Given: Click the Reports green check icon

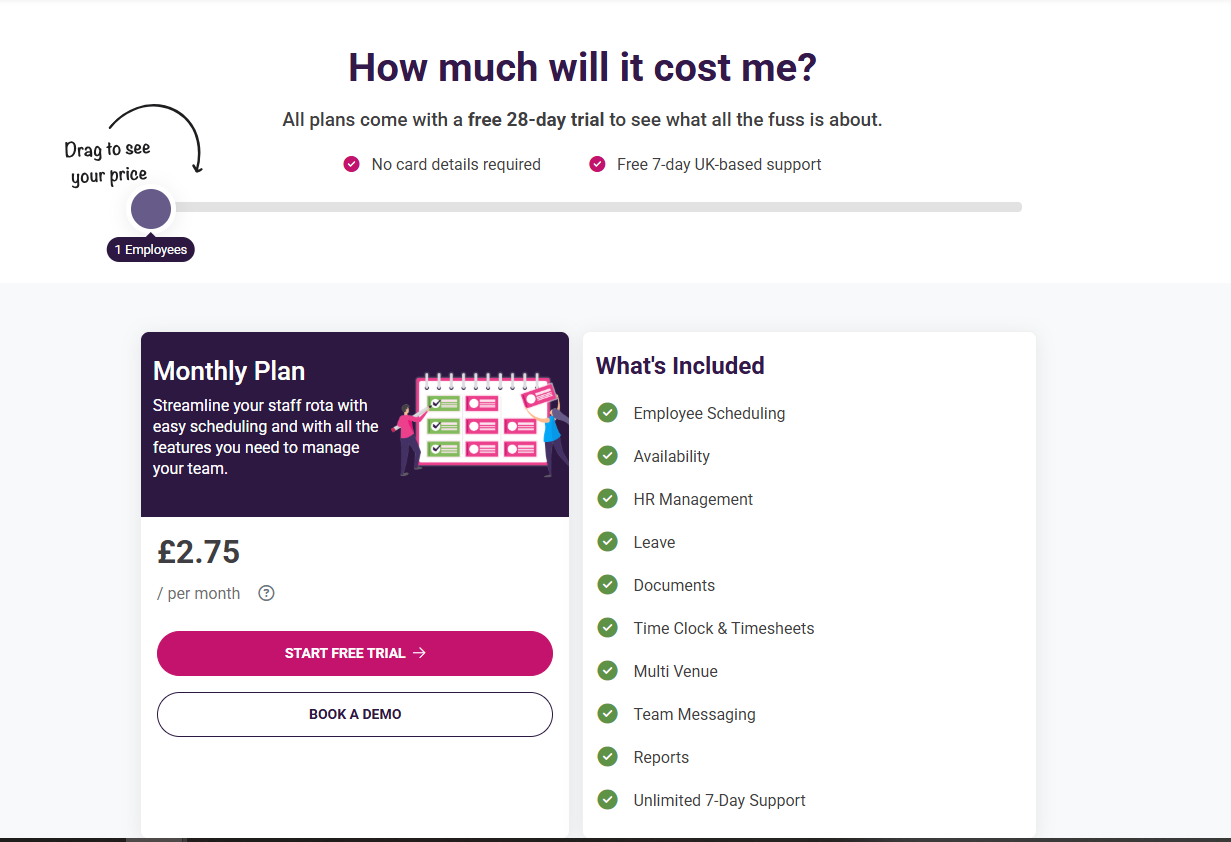Looking at the screenshot, I should (607, 757).
